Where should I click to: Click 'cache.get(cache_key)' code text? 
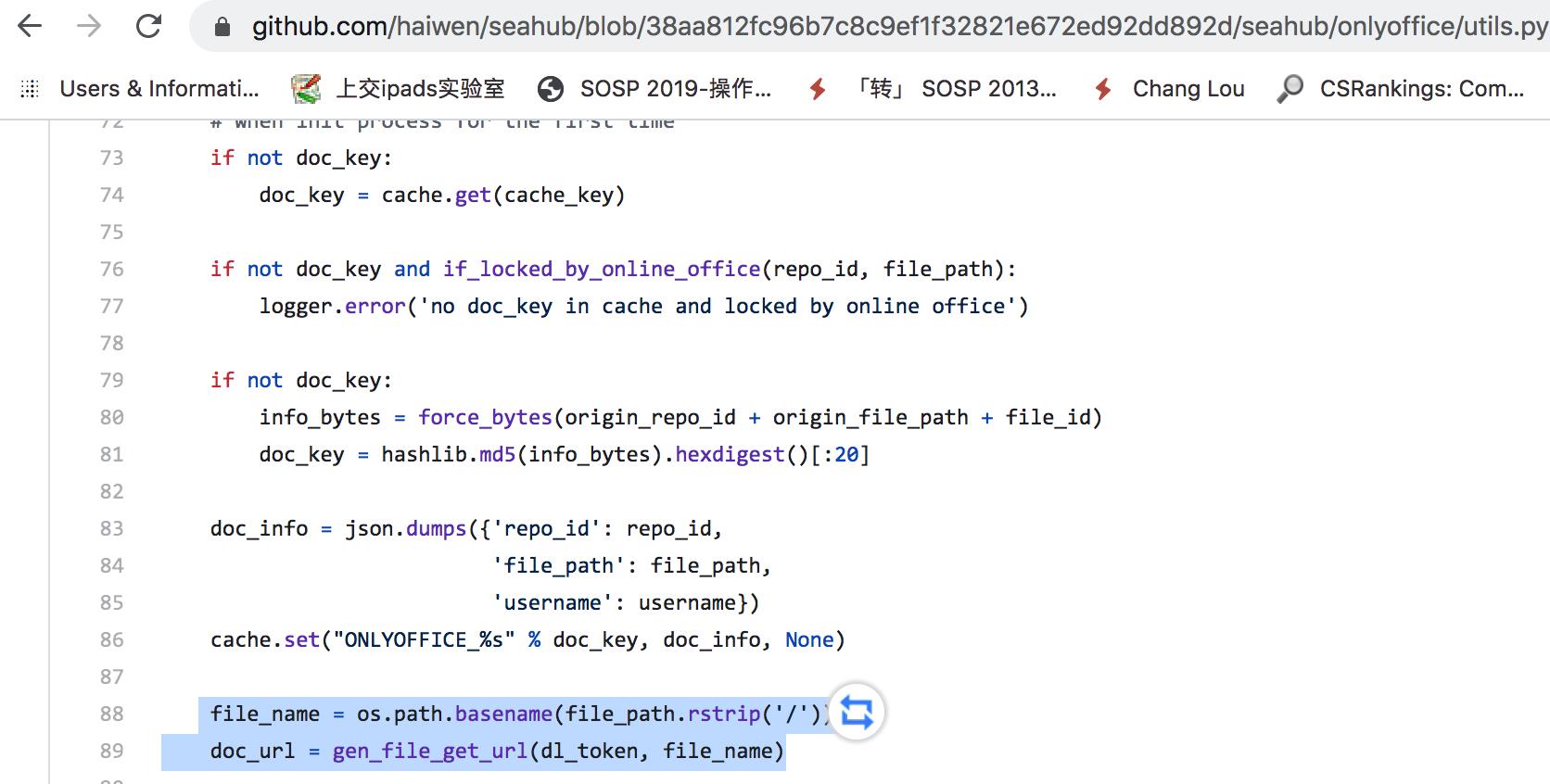503,196
